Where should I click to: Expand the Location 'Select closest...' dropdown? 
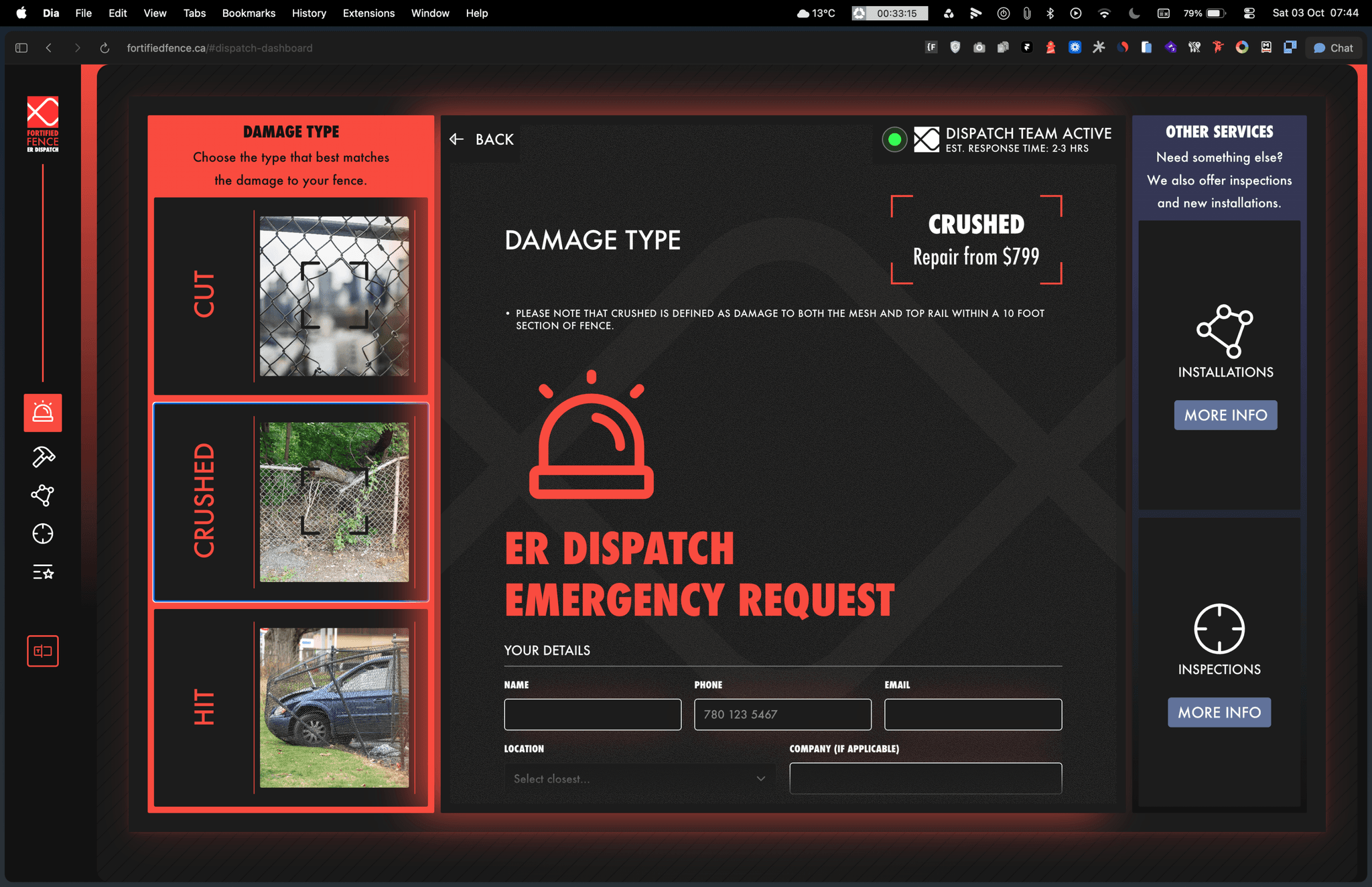[x=640, y=778]
